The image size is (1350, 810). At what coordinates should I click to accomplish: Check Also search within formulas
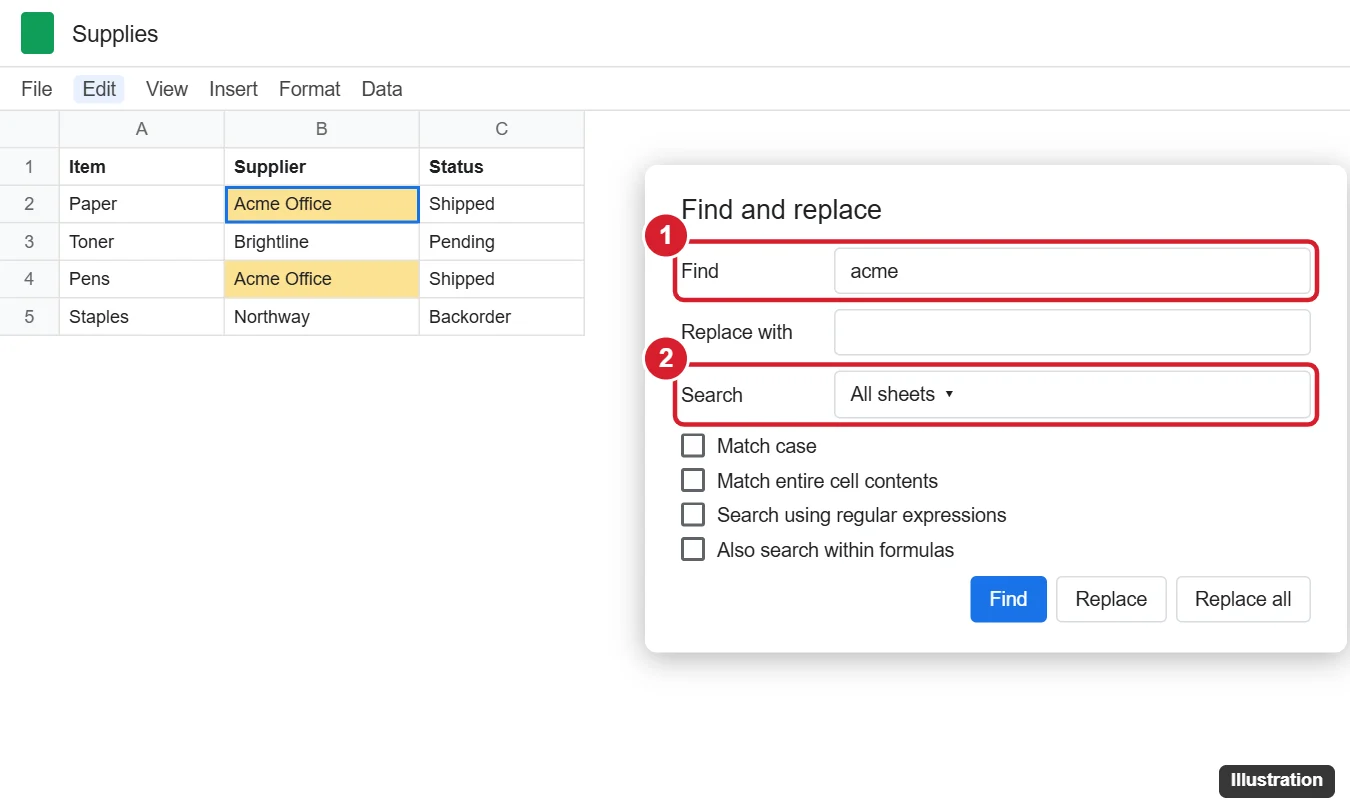click(693, 549)
